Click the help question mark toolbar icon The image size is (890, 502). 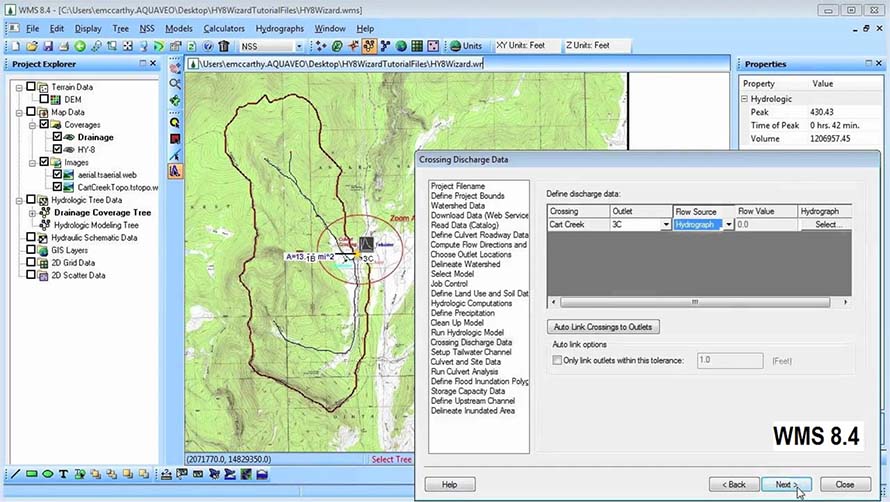[208, 46]
